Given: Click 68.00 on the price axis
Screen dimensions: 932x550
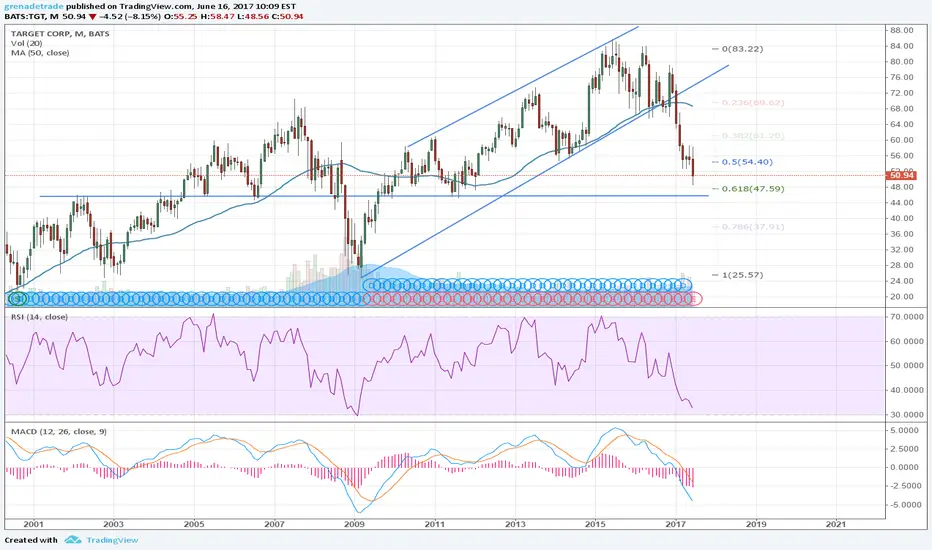Looking at the screenshot, I should click(x=902, y=109).
